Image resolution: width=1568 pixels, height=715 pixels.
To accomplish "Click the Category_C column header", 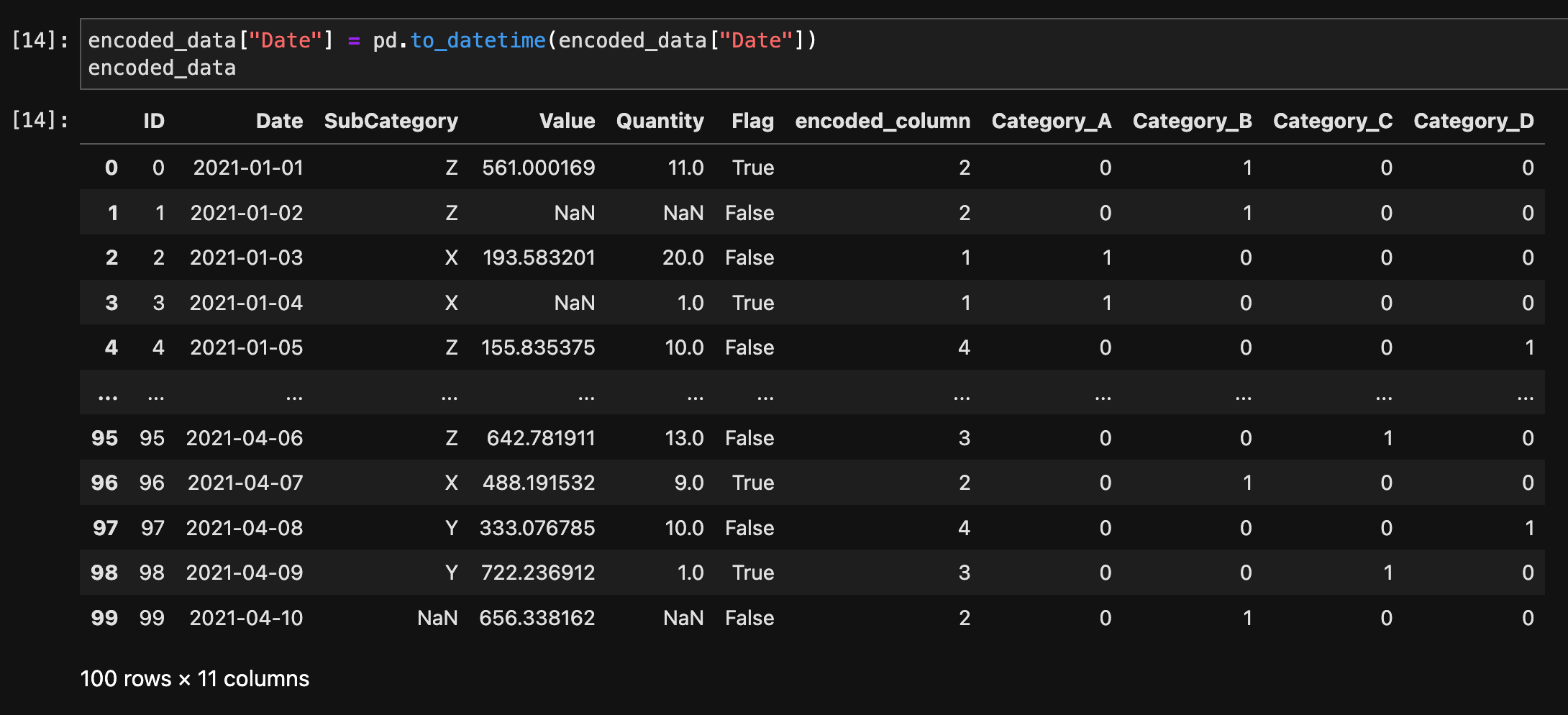I will [x=1333, y=121].
